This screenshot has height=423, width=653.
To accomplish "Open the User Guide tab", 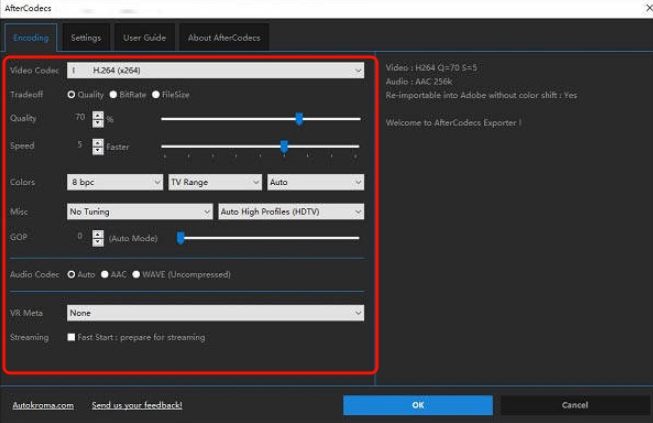I will pos(145,39).
